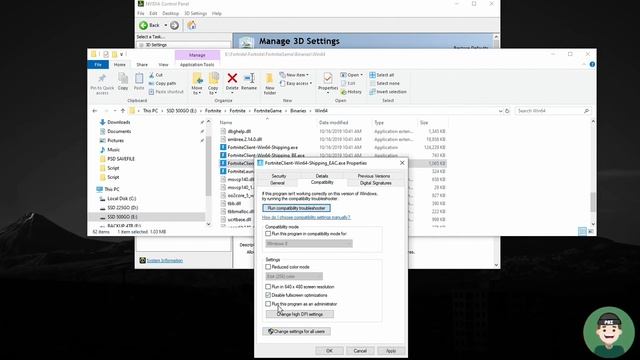
Task: Click the Name column header
Action: coord(226,122)
